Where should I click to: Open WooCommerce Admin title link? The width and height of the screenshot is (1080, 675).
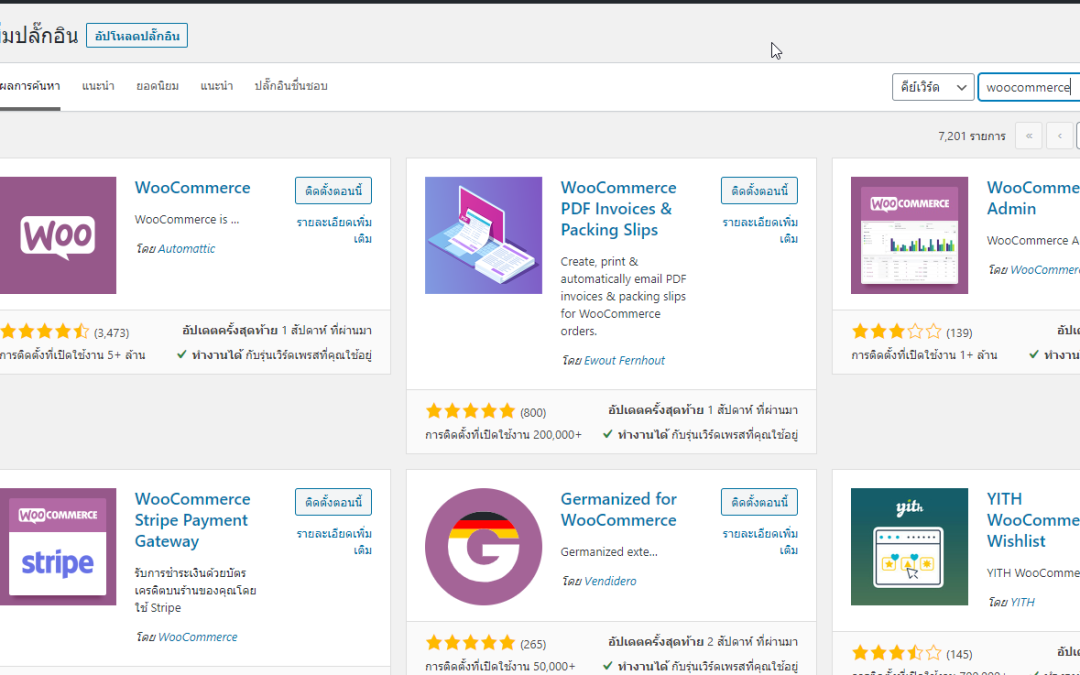(1033, 198)
